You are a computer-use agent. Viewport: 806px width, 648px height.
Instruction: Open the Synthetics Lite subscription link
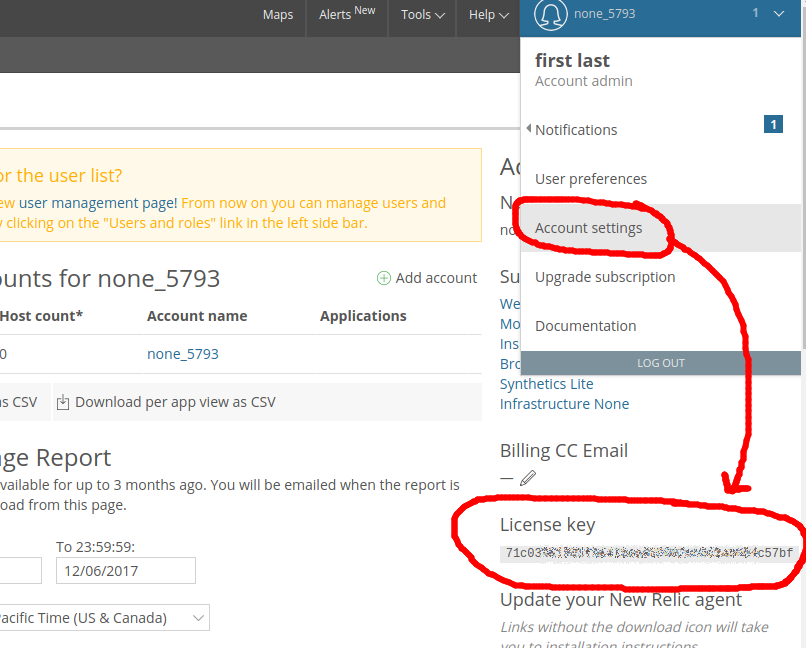pos(546,384)
